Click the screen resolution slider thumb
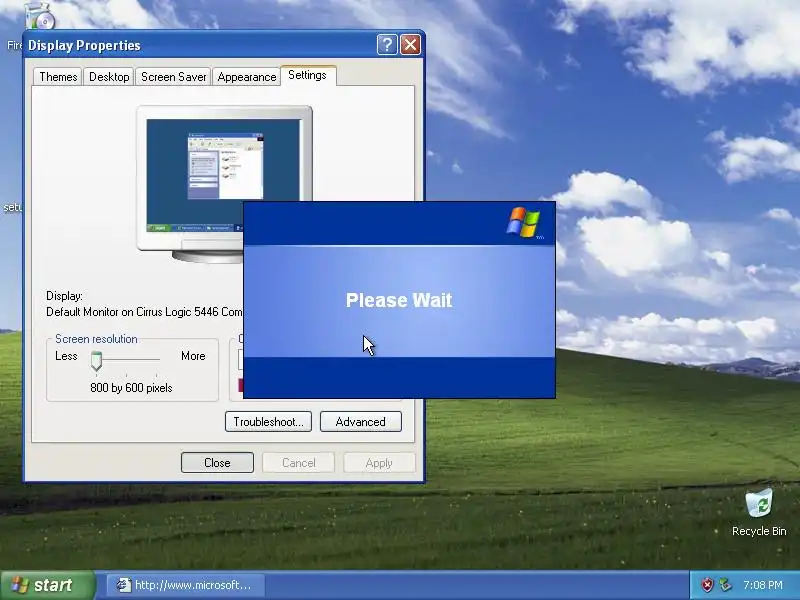 point(96,361)
